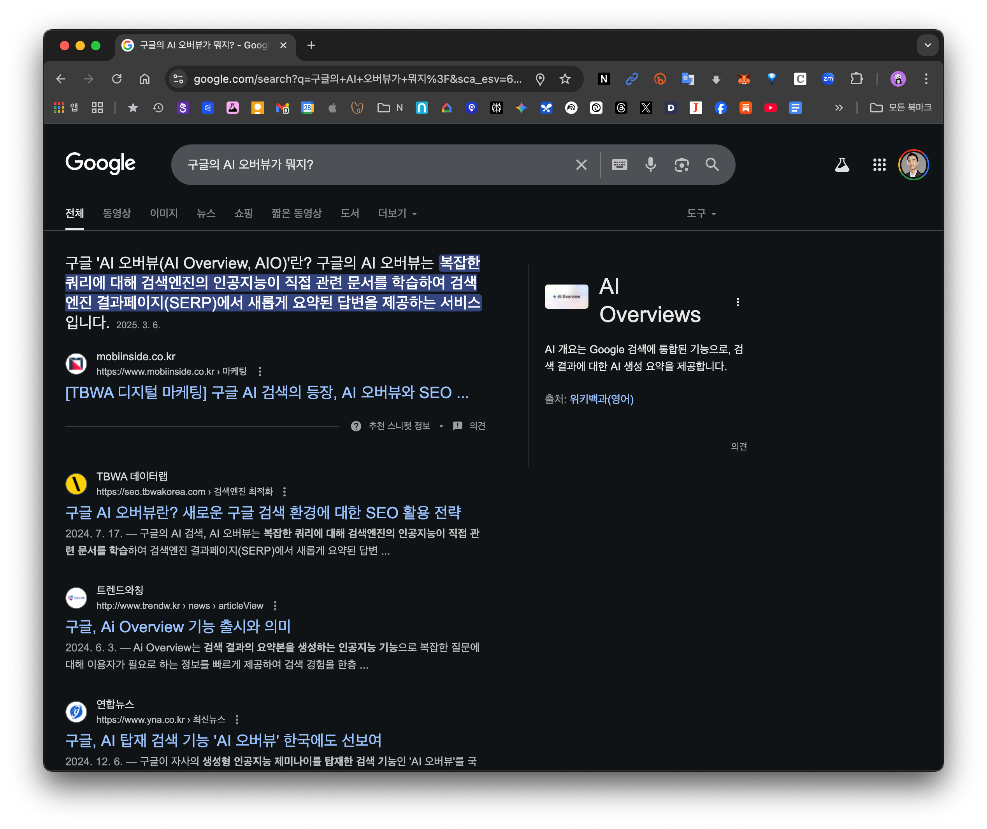Open the 모든 북마크 folder
The width and height of the screenshot is (987, 829).
(x=900, y=108)
